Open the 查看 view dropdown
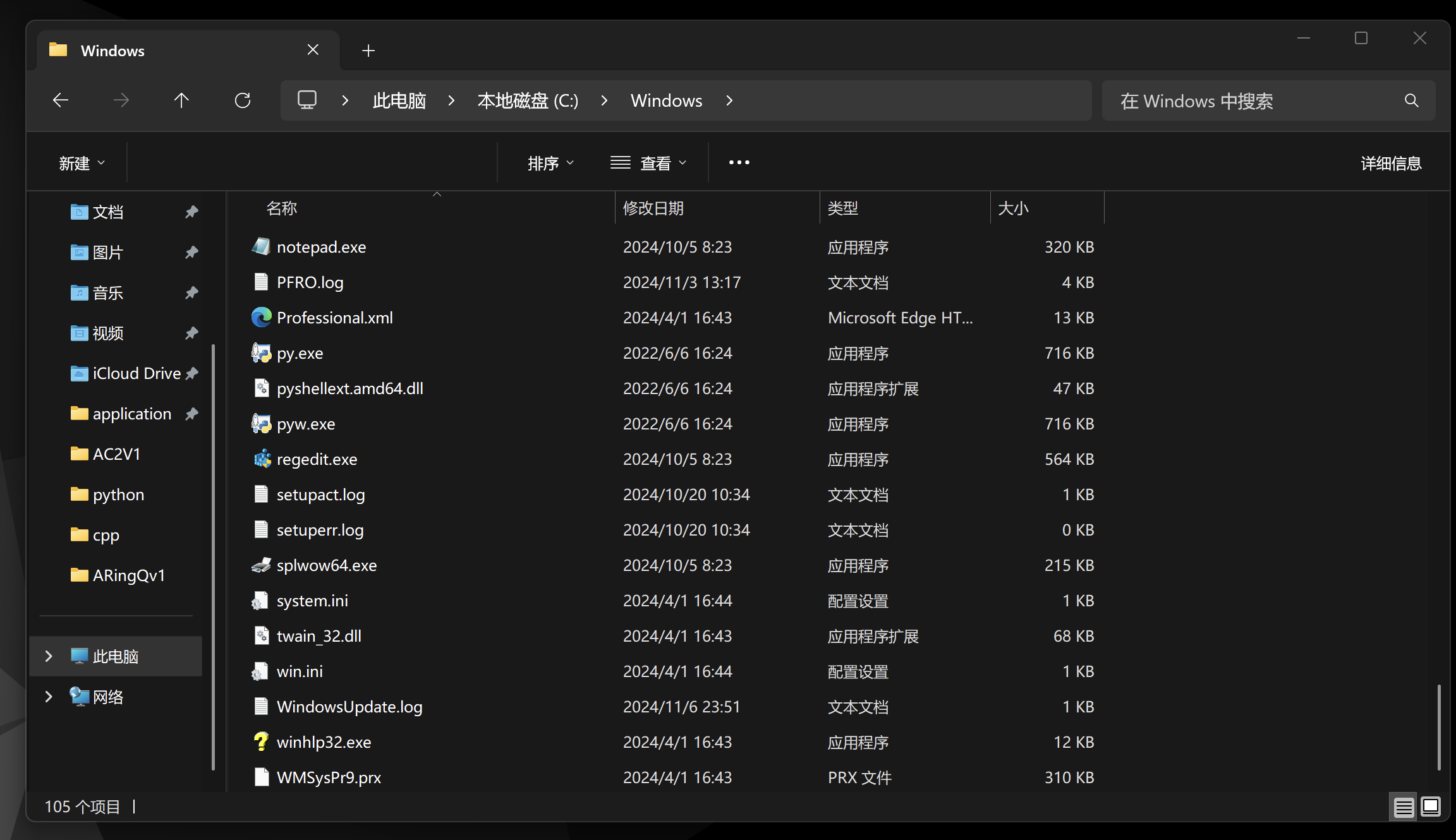Screen dimensions: 1456x840 pos(649,164)
